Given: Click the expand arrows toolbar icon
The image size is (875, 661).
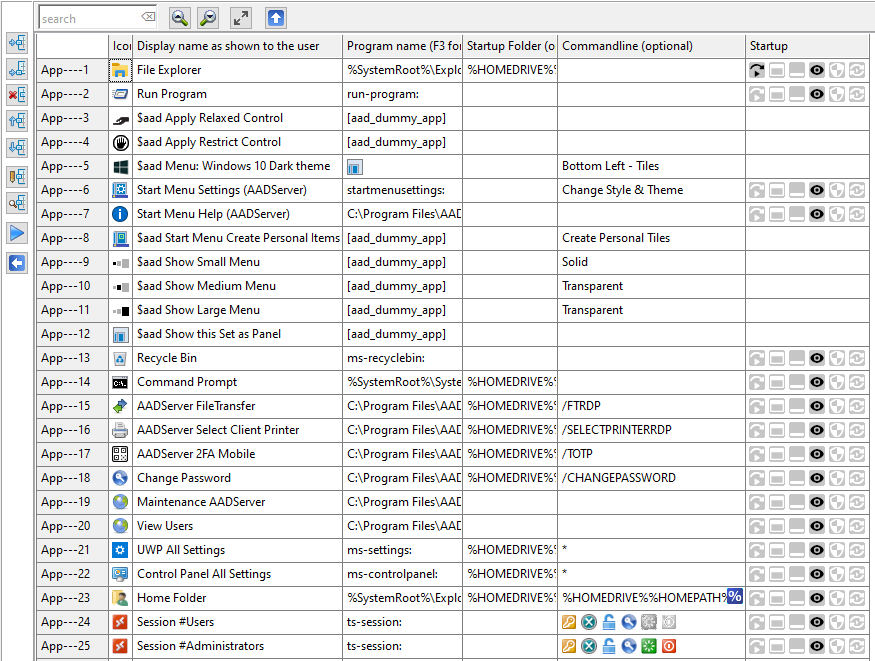Looking at the screenshot, I should [x=241, y=18].
